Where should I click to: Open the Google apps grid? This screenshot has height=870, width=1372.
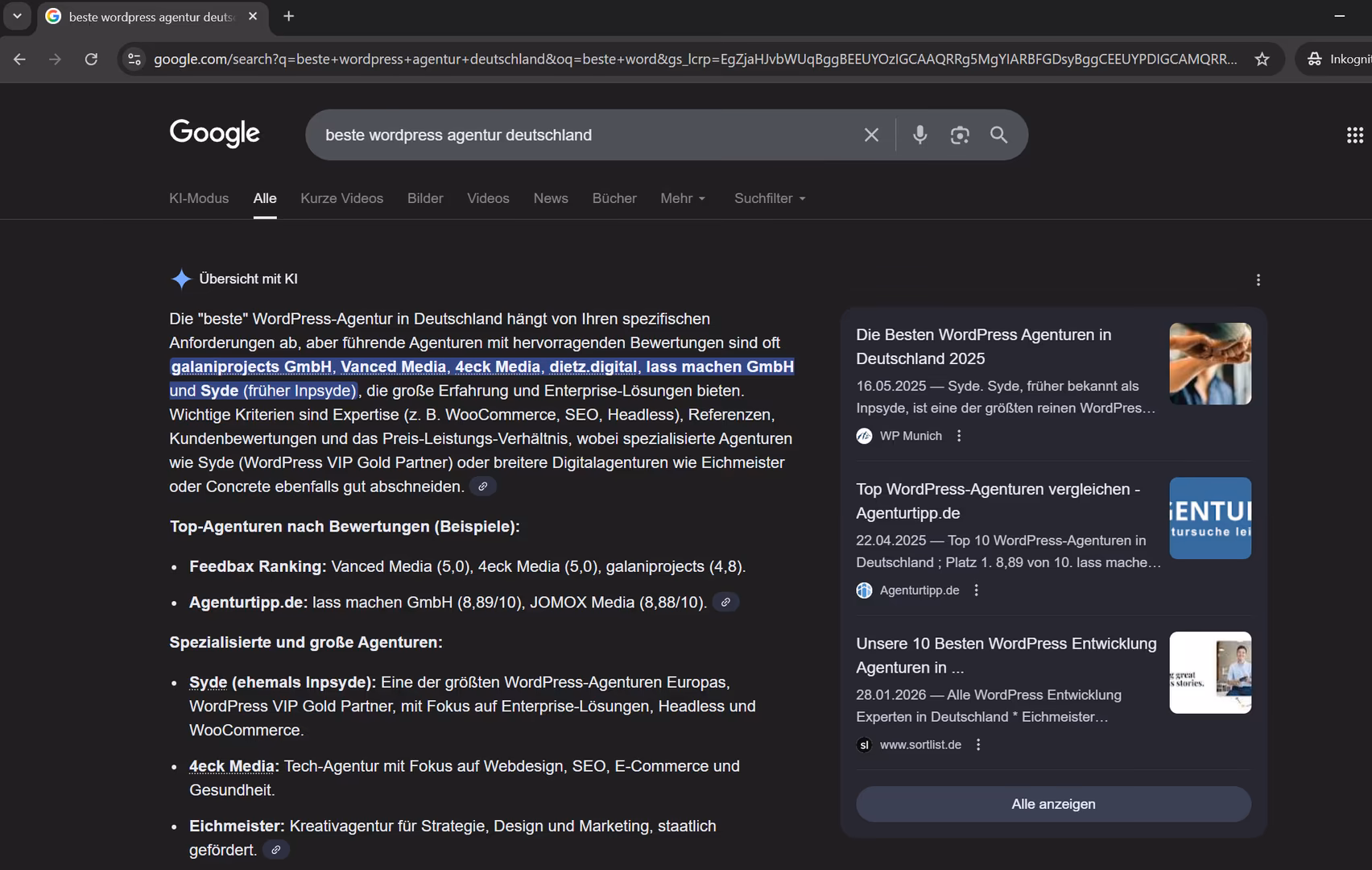point(1354,135)
